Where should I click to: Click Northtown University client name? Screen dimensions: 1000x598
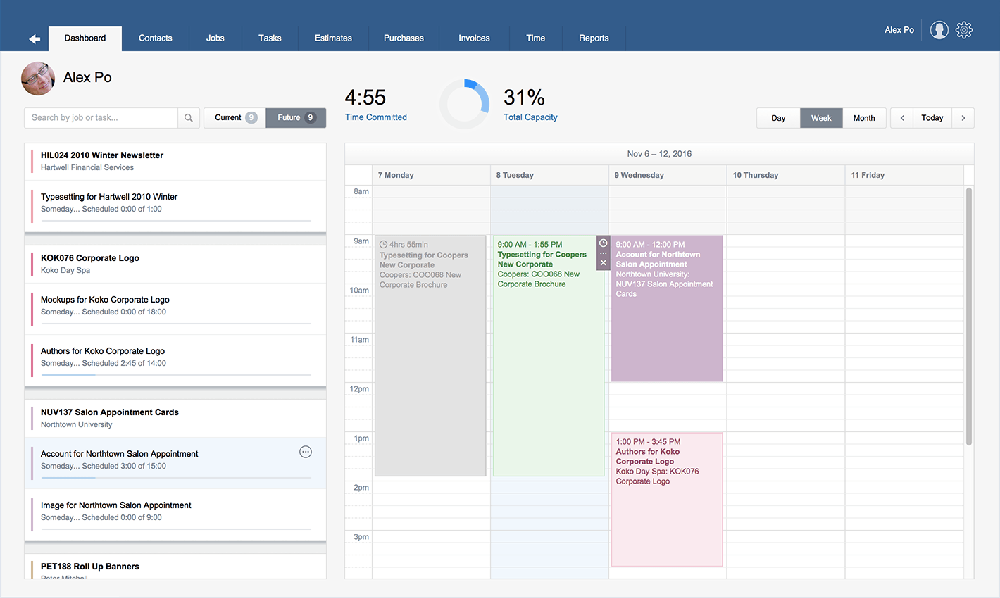pyautogui.click(x=77, y=425)
